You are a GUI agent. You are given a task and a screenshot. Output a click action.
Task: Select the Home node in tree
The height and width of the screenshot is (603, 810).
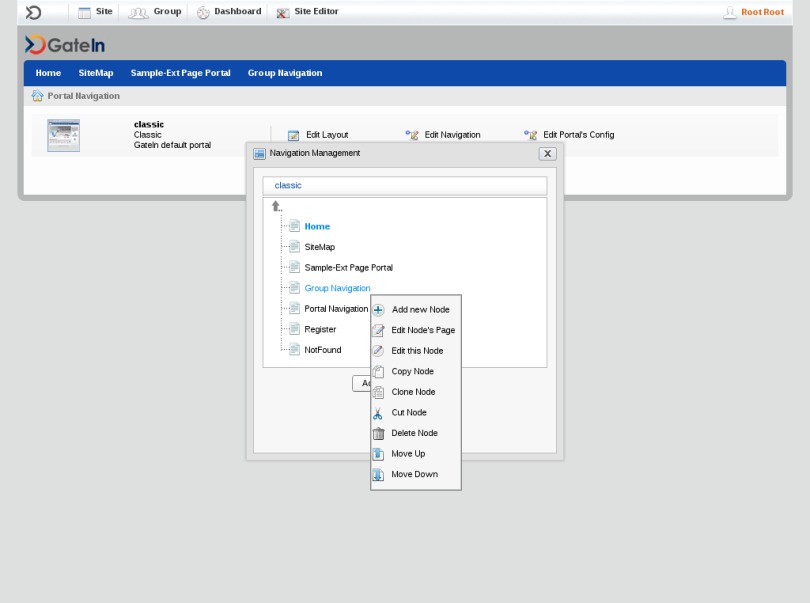pyautogui.click(x=317, y=227)
